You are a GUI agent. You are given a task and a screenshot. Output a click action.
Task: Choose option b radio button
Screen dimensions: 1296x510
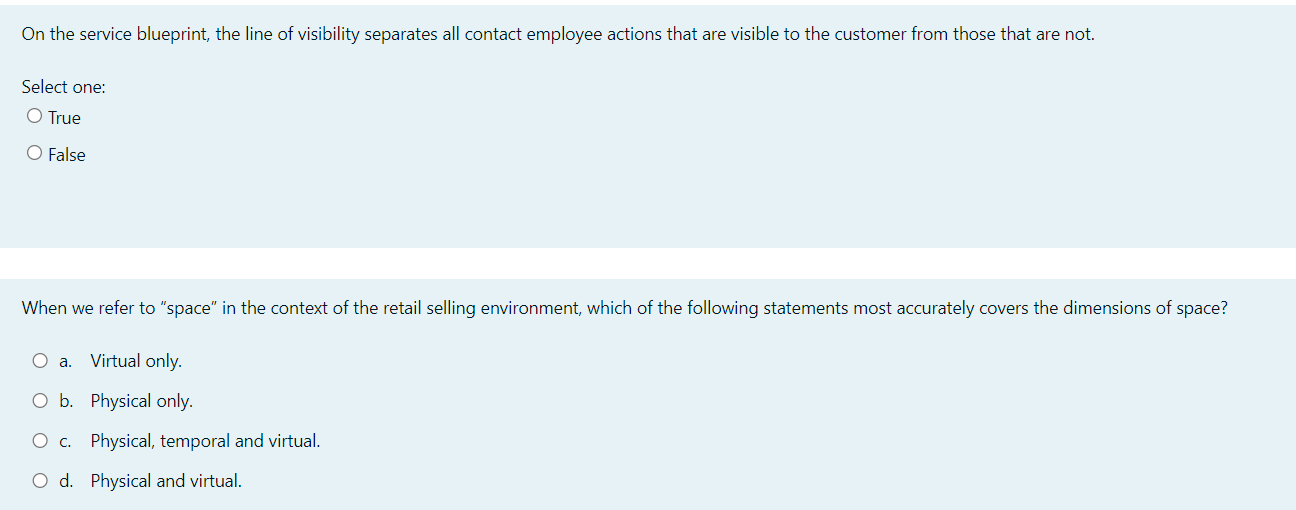(x=40, y=401)
